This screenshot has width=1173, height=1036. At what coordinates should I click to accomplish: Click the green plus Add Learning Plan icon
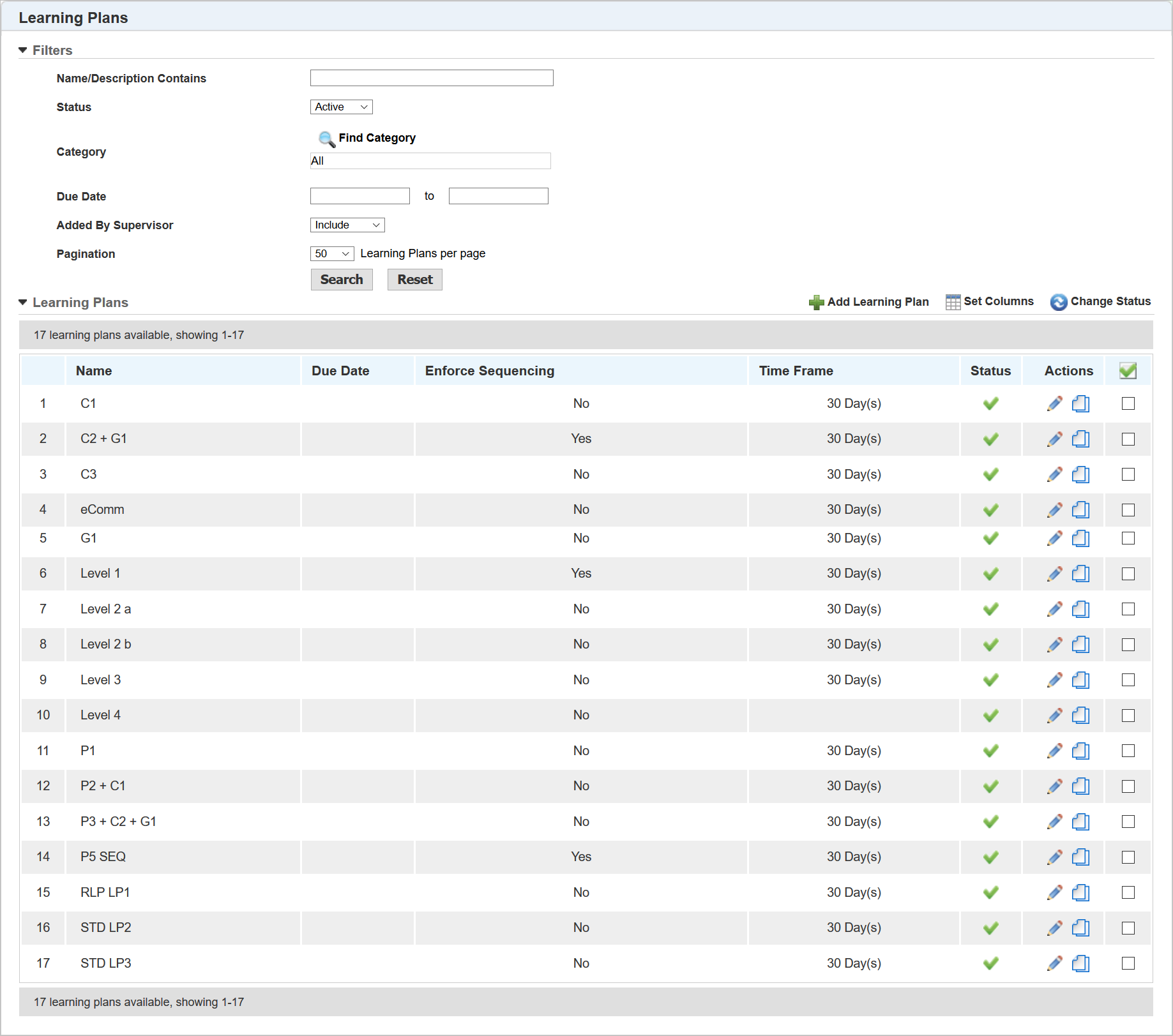(x=816, y=302)
